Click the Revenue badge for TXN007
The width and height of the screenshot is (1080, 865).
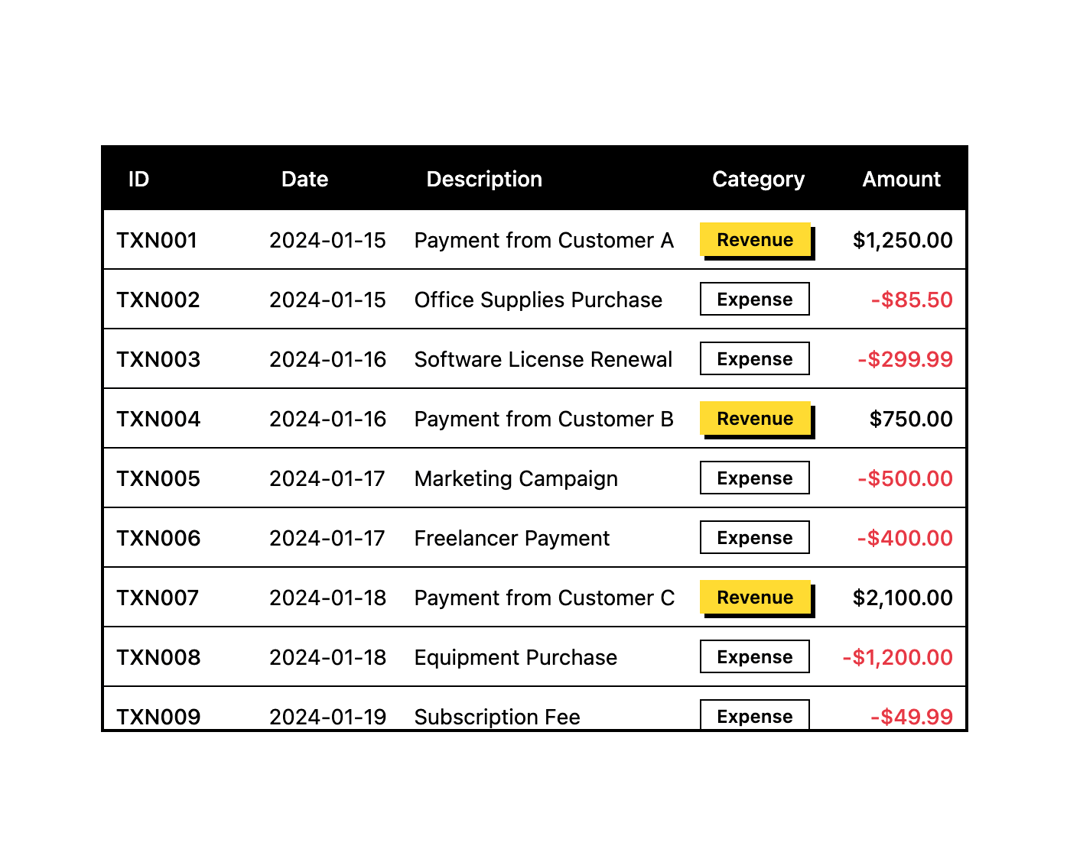pyautogui.click(x=755, y=597)
